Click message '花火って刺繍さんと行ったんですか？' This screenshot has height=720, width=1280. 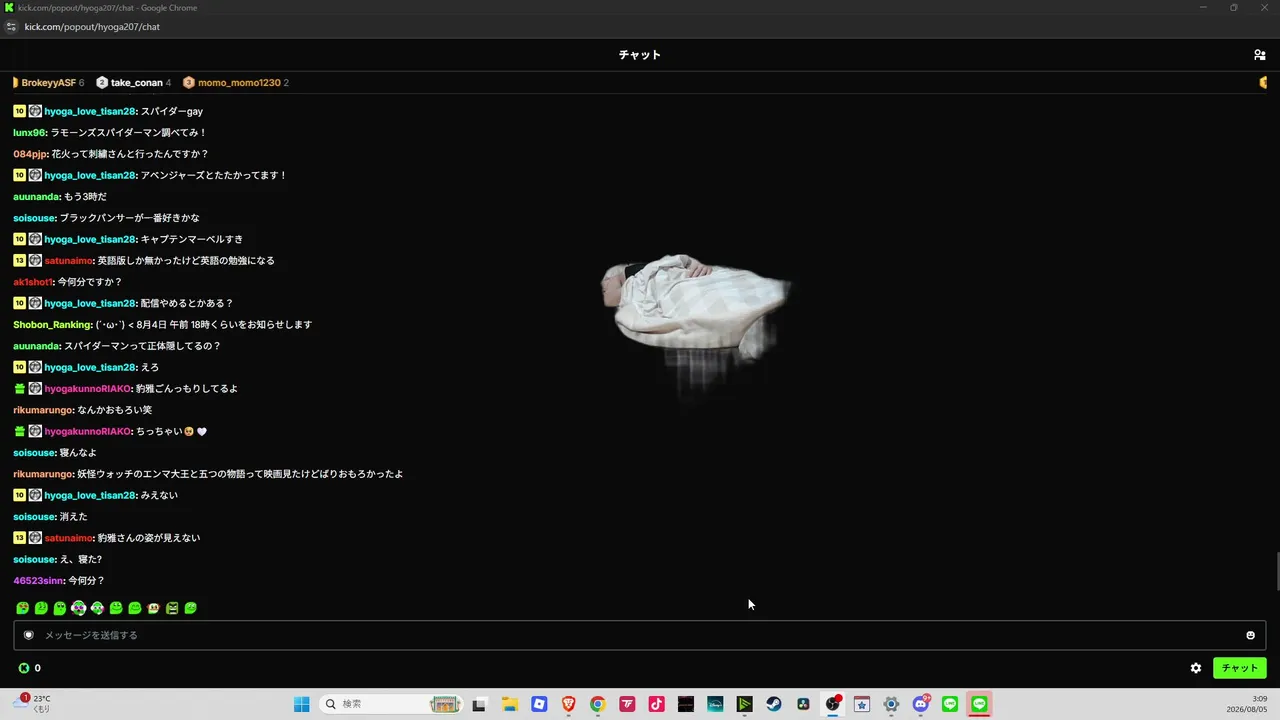pyautogui.click(x=130, y=154)
